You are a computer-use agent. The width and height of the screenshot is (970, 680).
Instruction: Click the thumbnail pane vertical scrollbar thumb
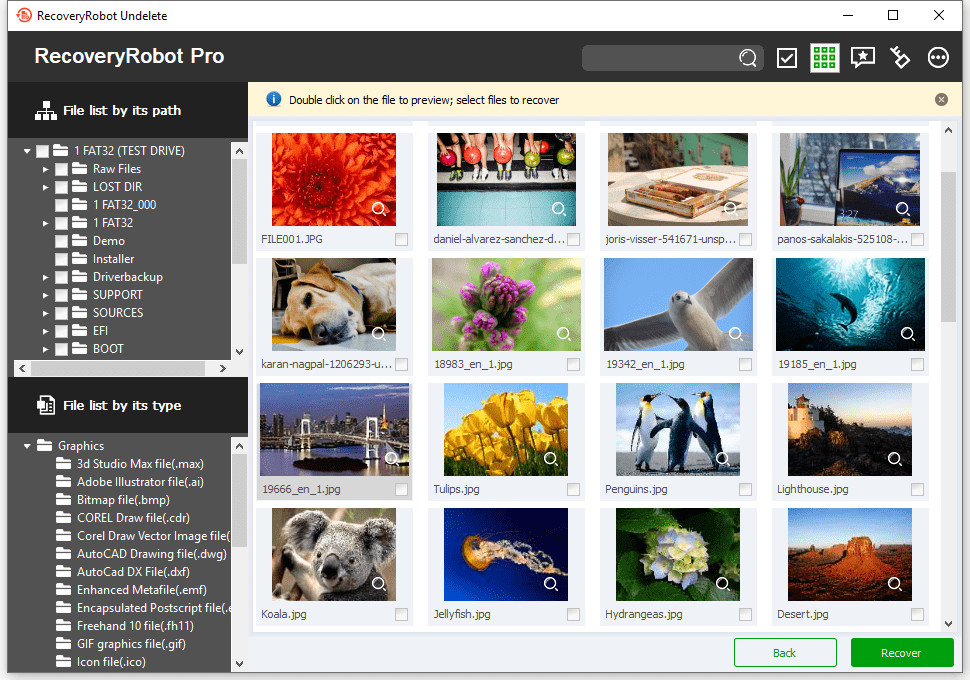point(948,246)
